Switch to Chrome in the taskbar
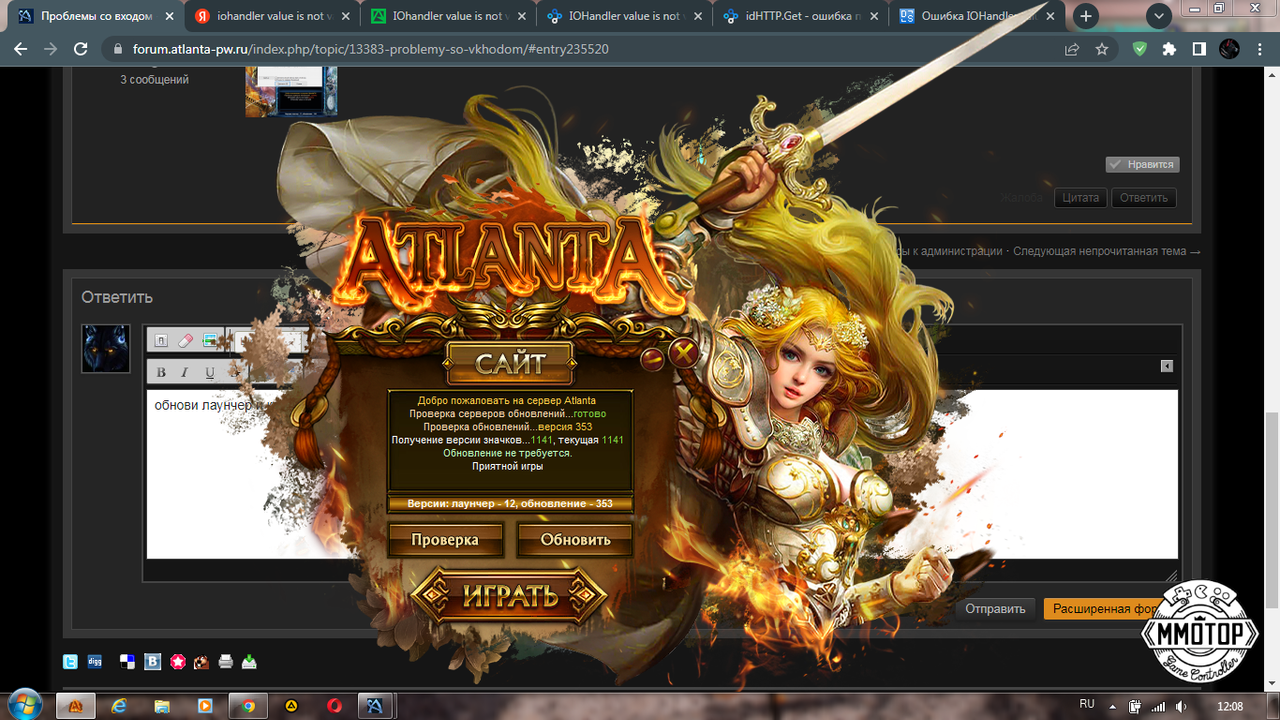 click(248, 705)
